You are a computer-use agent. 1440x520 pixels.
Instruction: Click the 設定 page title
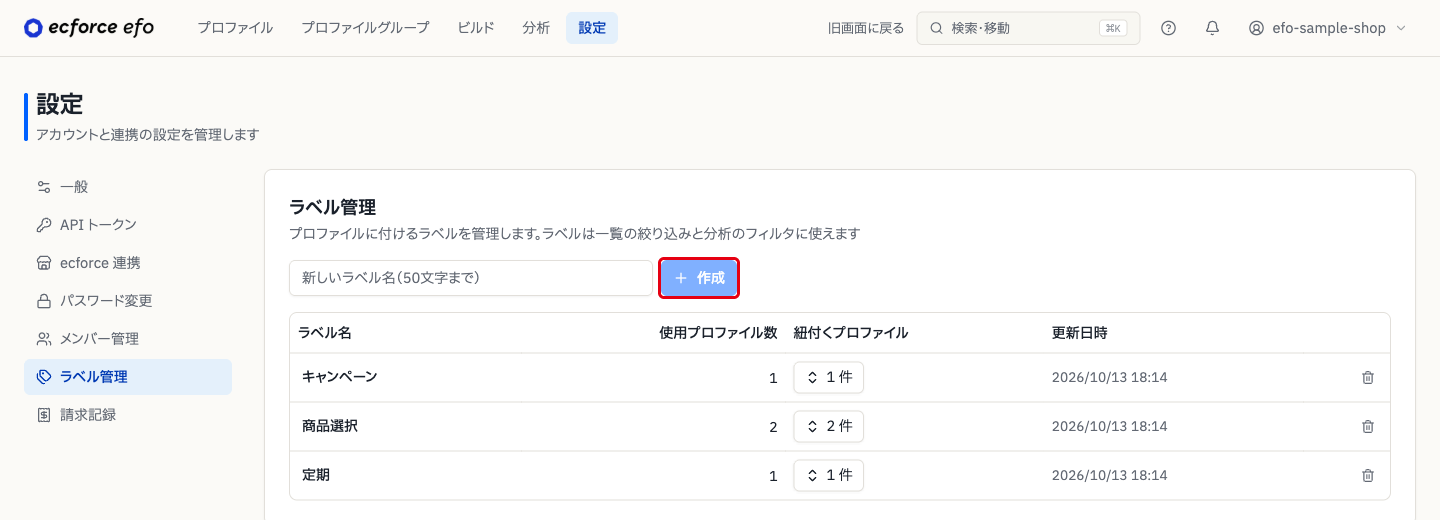pyautogui.click(x=59, y=104)
